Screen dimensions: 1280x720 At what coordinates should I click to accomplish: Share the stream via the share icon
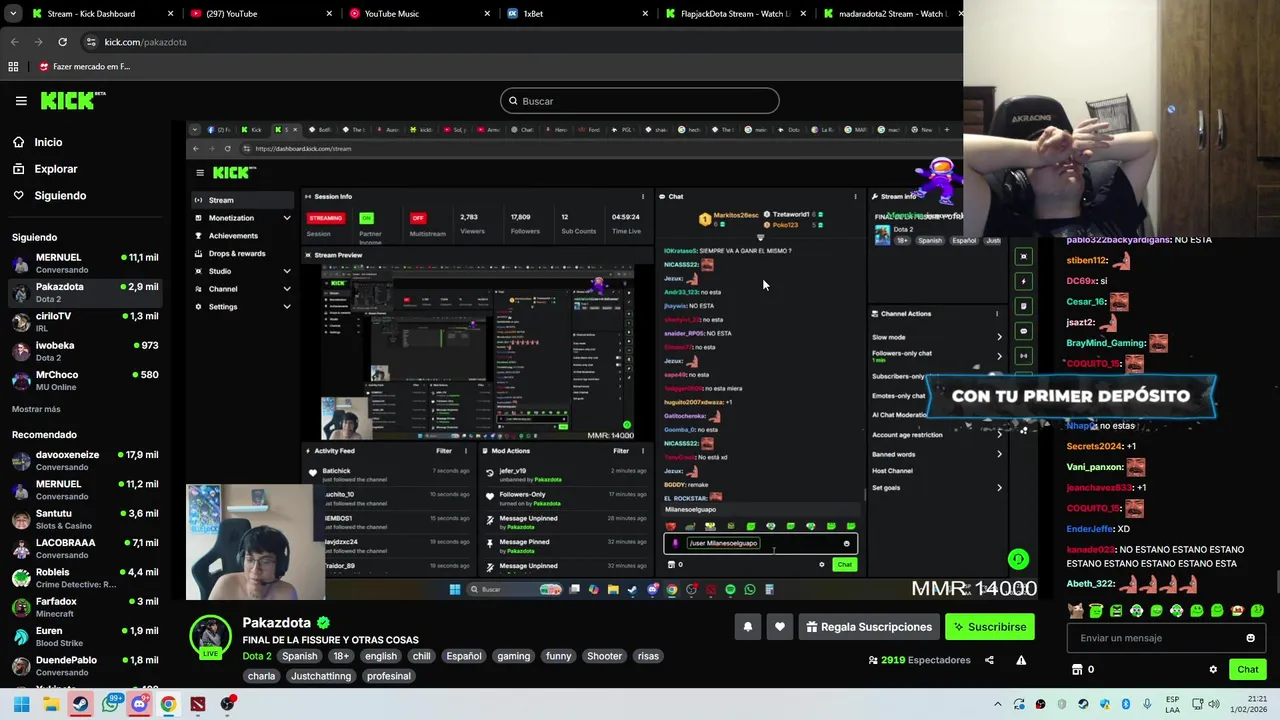pos(989,660)
